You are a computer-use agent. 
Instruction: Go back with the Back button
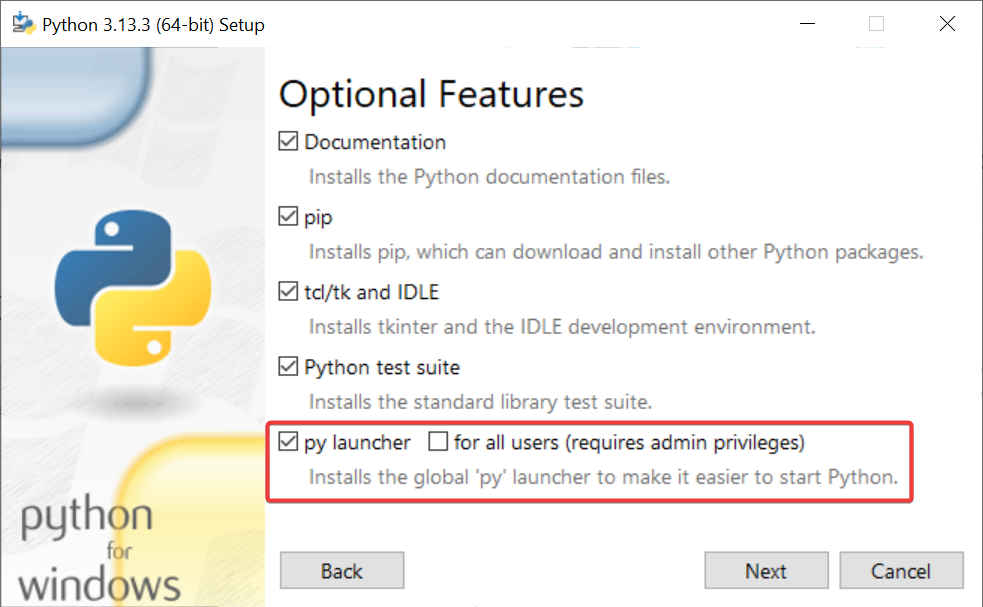pyautogui.click(x=342, y=571)
